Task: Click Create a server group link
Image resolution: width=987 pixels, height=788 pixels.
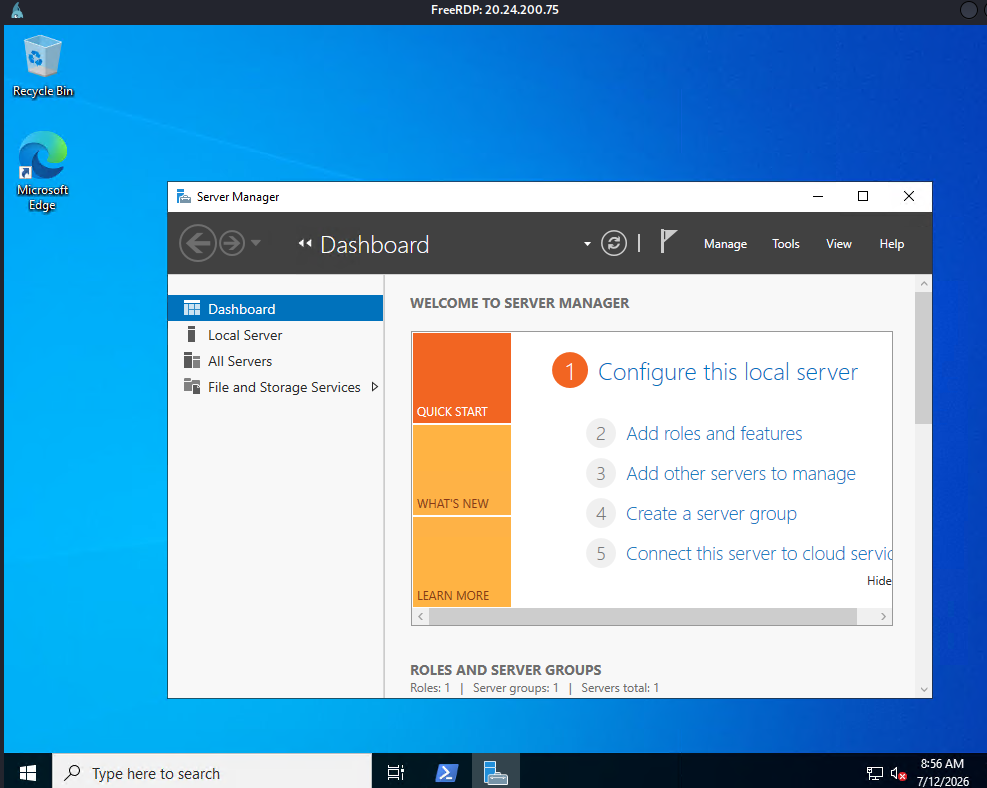Action: coord(711,514)
